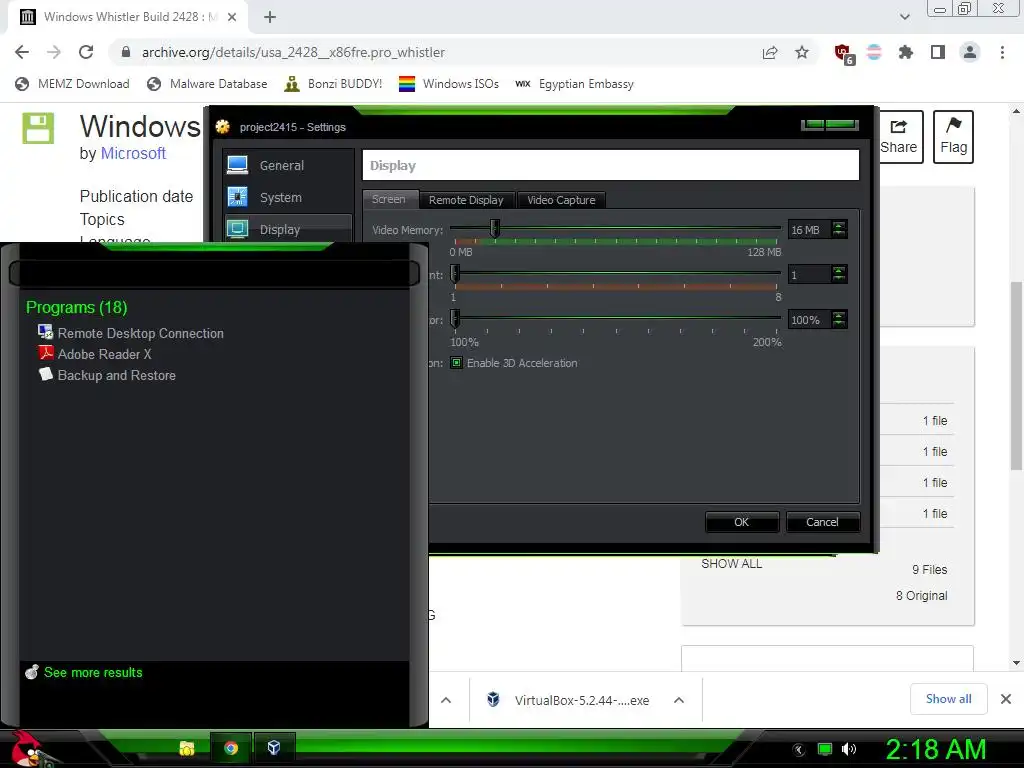Click the striped flag extension icon

874,52
